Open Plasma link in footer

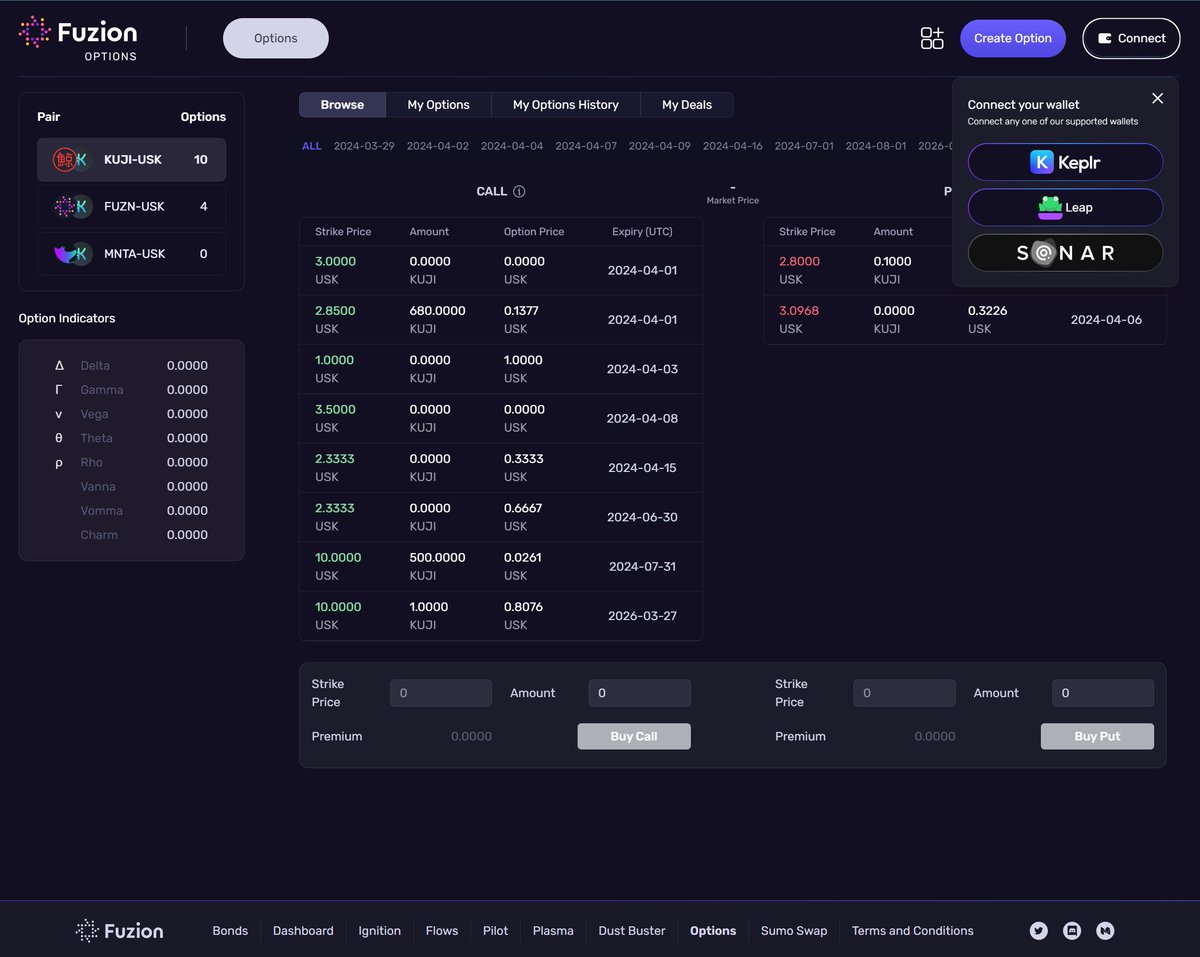click(553, 931)
